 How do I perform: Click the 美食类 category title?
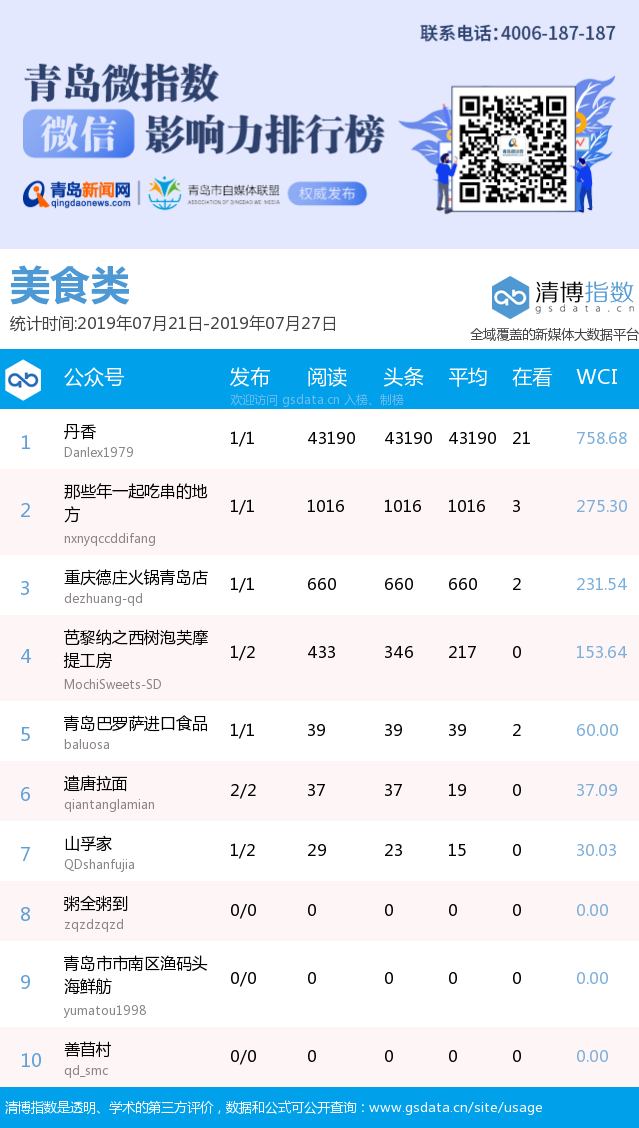point(70,287)
